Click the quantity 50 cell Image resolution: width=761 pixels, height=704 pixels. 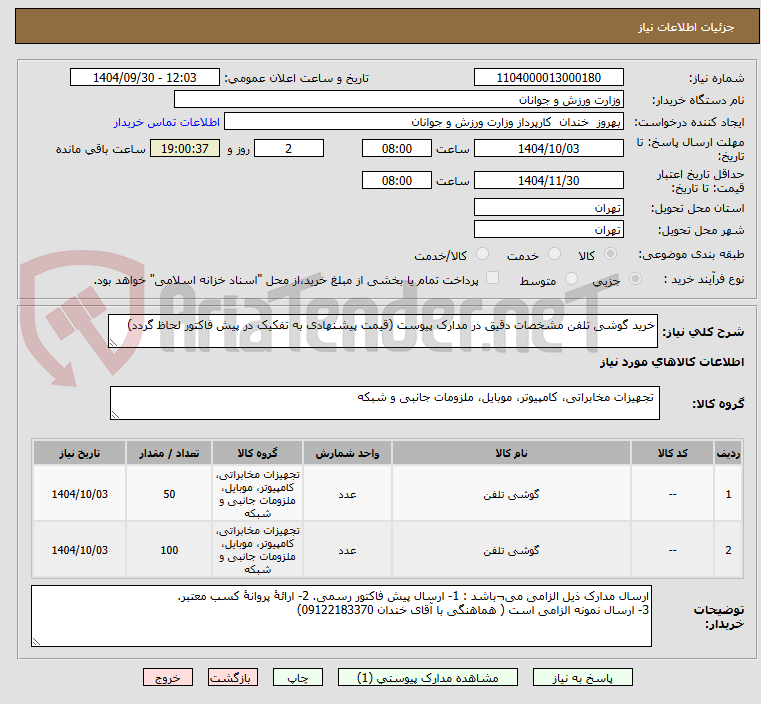(x=169, y=494)
